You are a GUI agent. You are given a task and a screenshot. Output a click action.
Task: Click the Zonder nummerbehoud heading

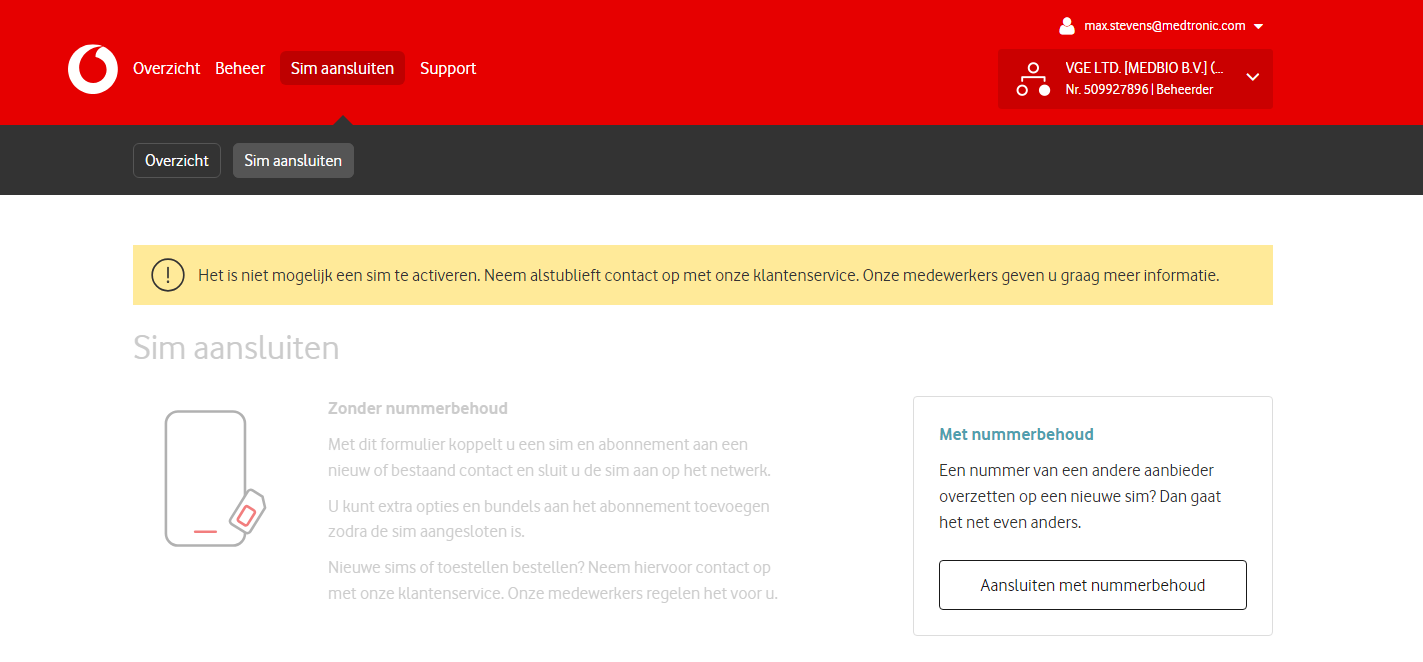pos(418,409)
